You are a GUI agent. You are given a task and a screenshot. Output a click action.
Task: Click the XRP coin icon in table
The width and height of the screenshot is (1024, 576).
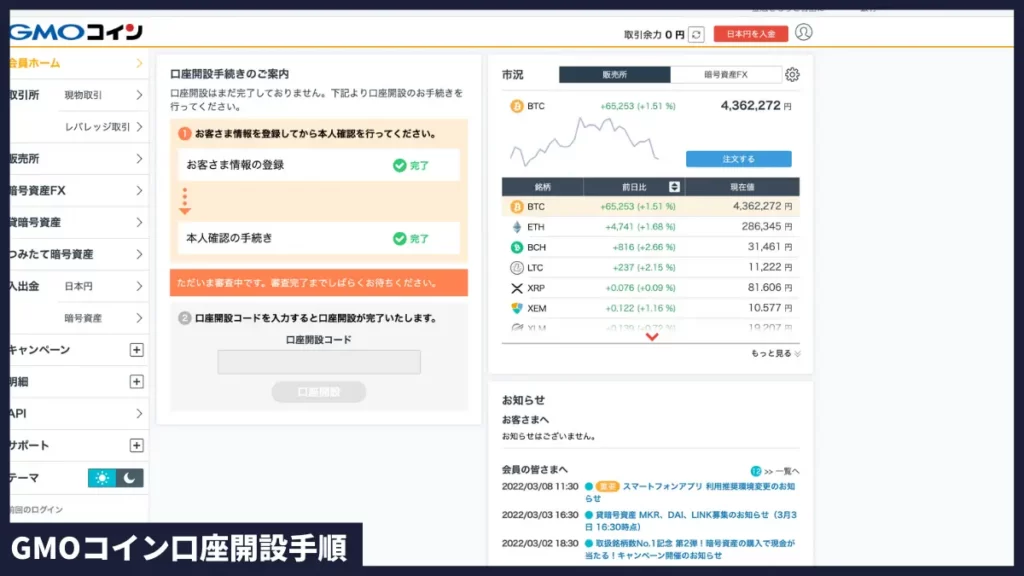517,288
